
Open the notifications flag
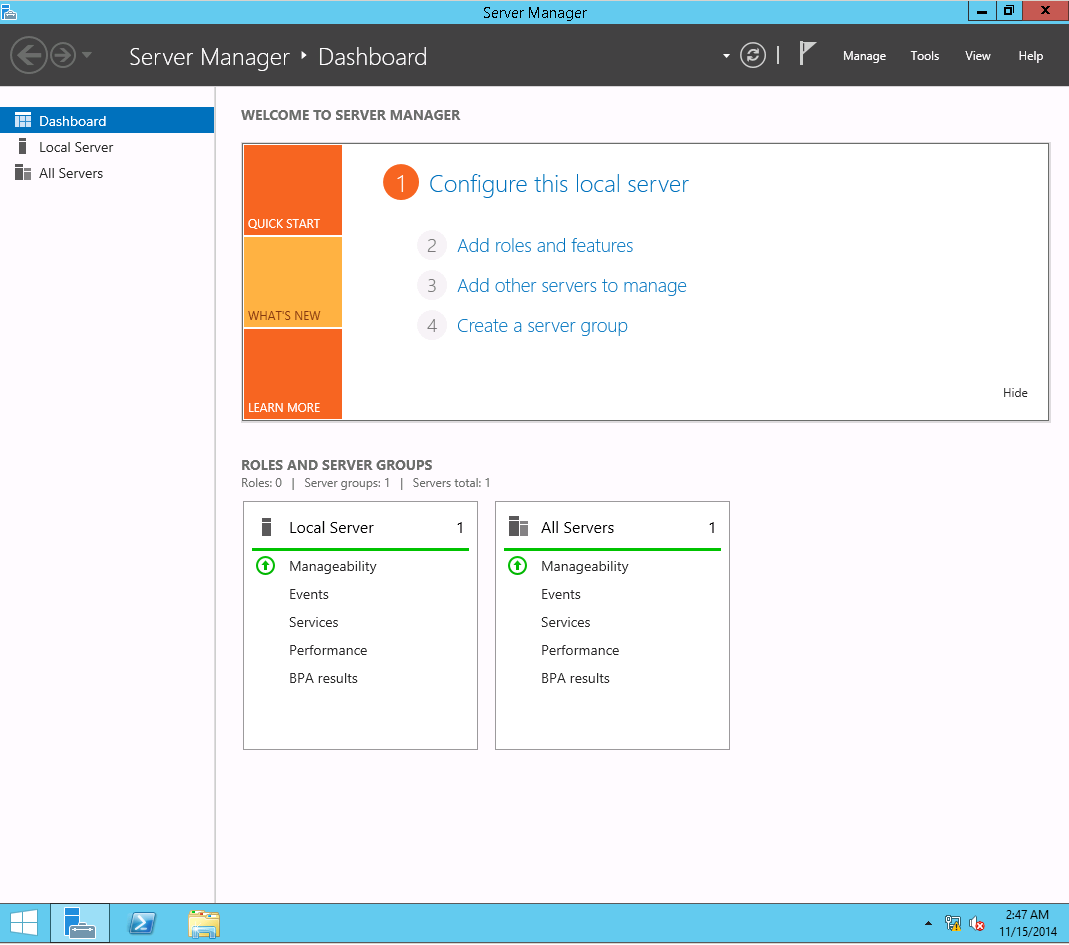(807, 54)
